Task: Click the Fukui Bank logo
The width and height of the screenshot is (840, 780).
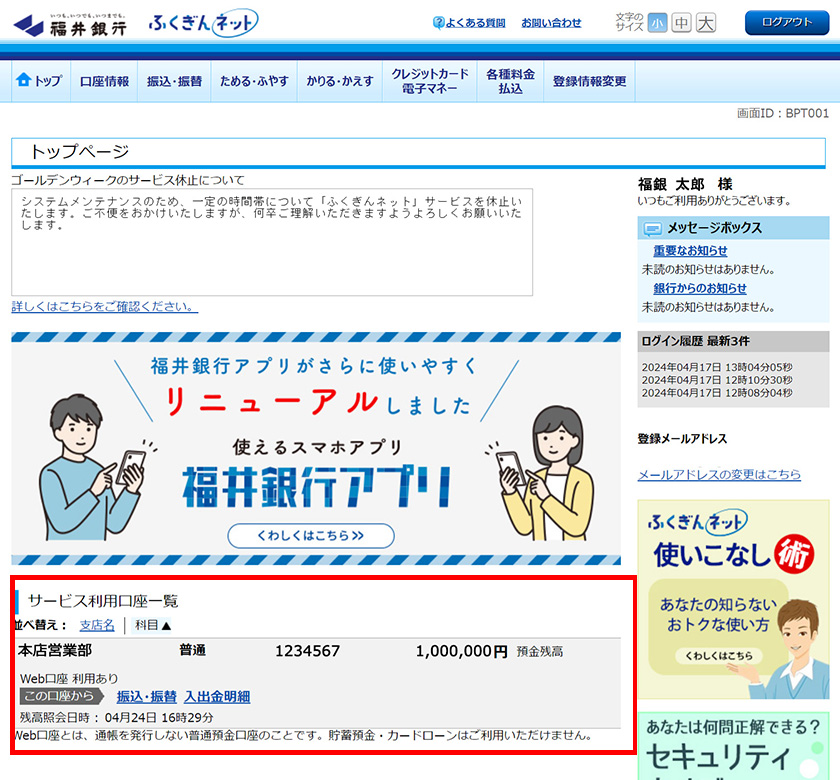Action: point(70,25)
